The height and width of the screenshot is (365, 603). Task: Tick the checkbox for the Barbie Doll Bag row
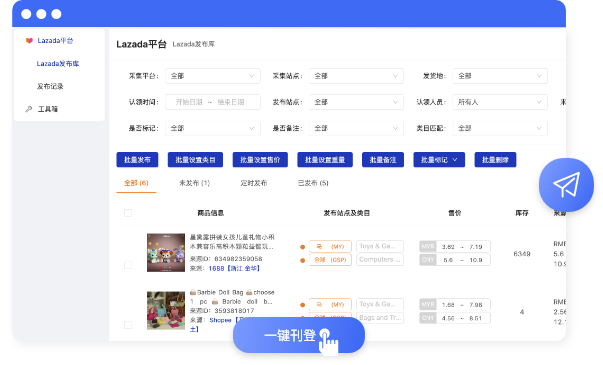pyautogui.click(x=128, y=325)
